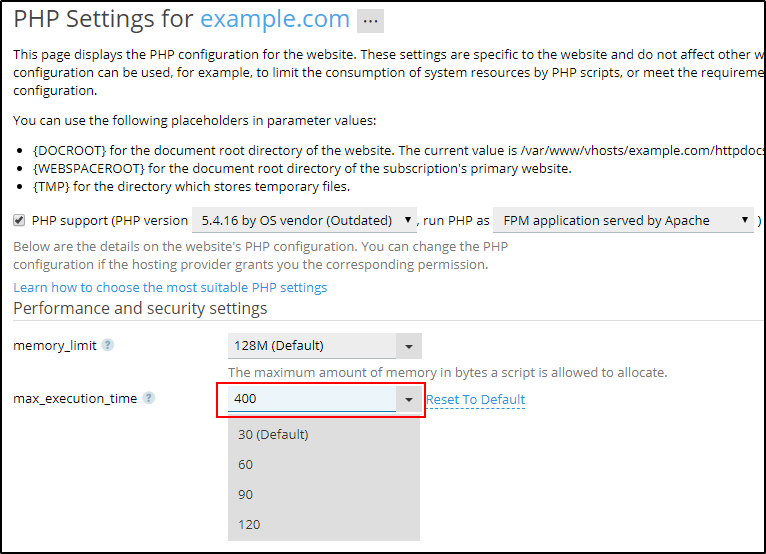
Task: Click the max_execution_time setting label
Action: coord(76,399)
